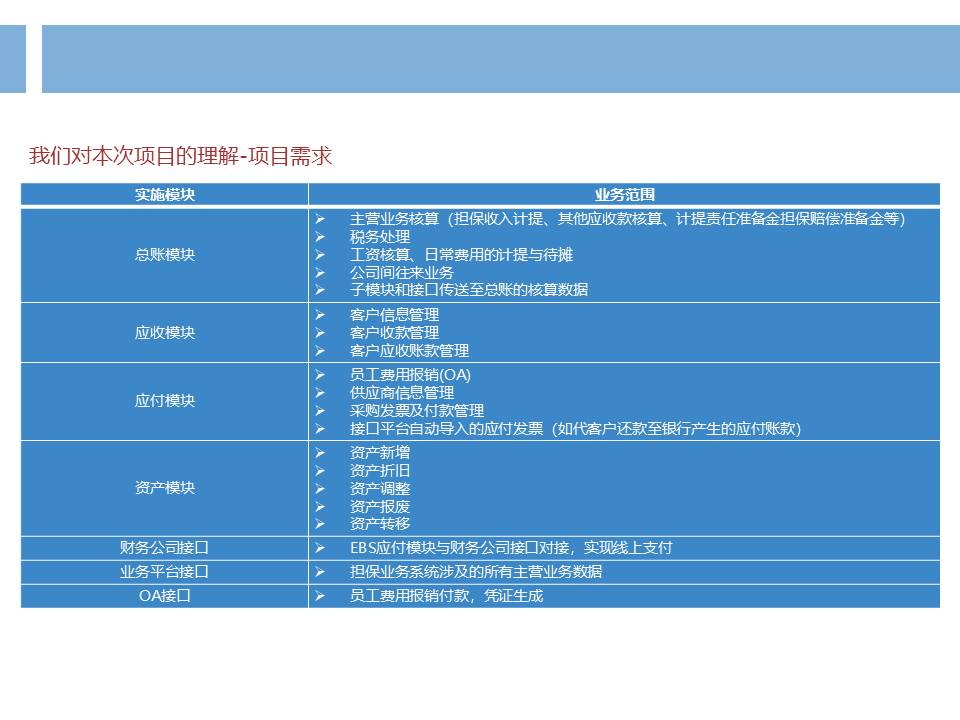Select the 供应商信息管理 line
Screen dimensions: 960x720
[x=402, y=392]
